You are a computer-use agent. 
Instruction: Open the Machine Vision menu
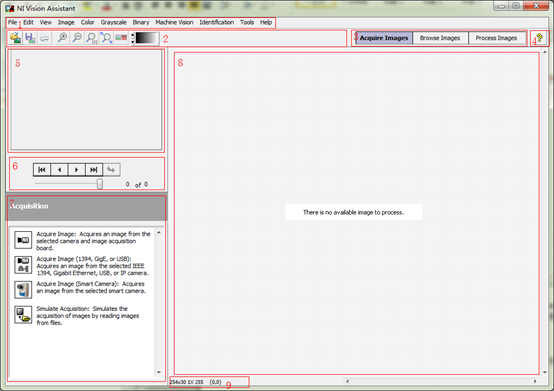[x=174, y=22]
